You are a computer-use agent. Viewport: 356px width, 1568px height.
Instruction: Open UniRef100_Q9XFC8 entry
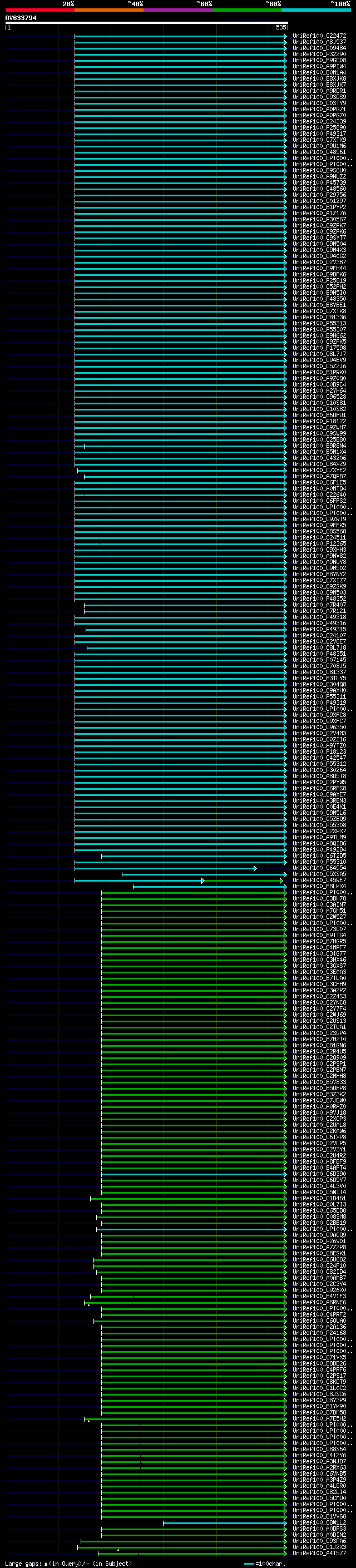pos(319,715)
